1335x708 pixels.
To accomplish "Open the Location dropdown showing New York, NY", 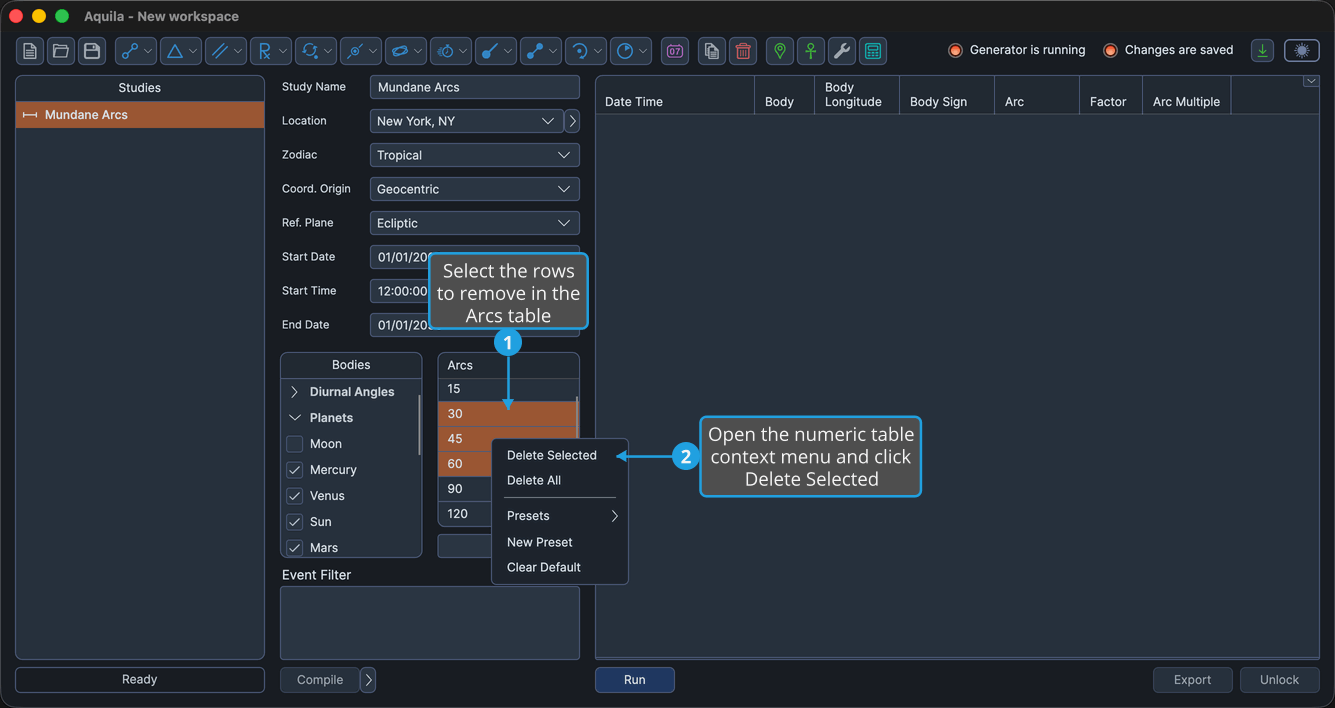I will [466, 121].
